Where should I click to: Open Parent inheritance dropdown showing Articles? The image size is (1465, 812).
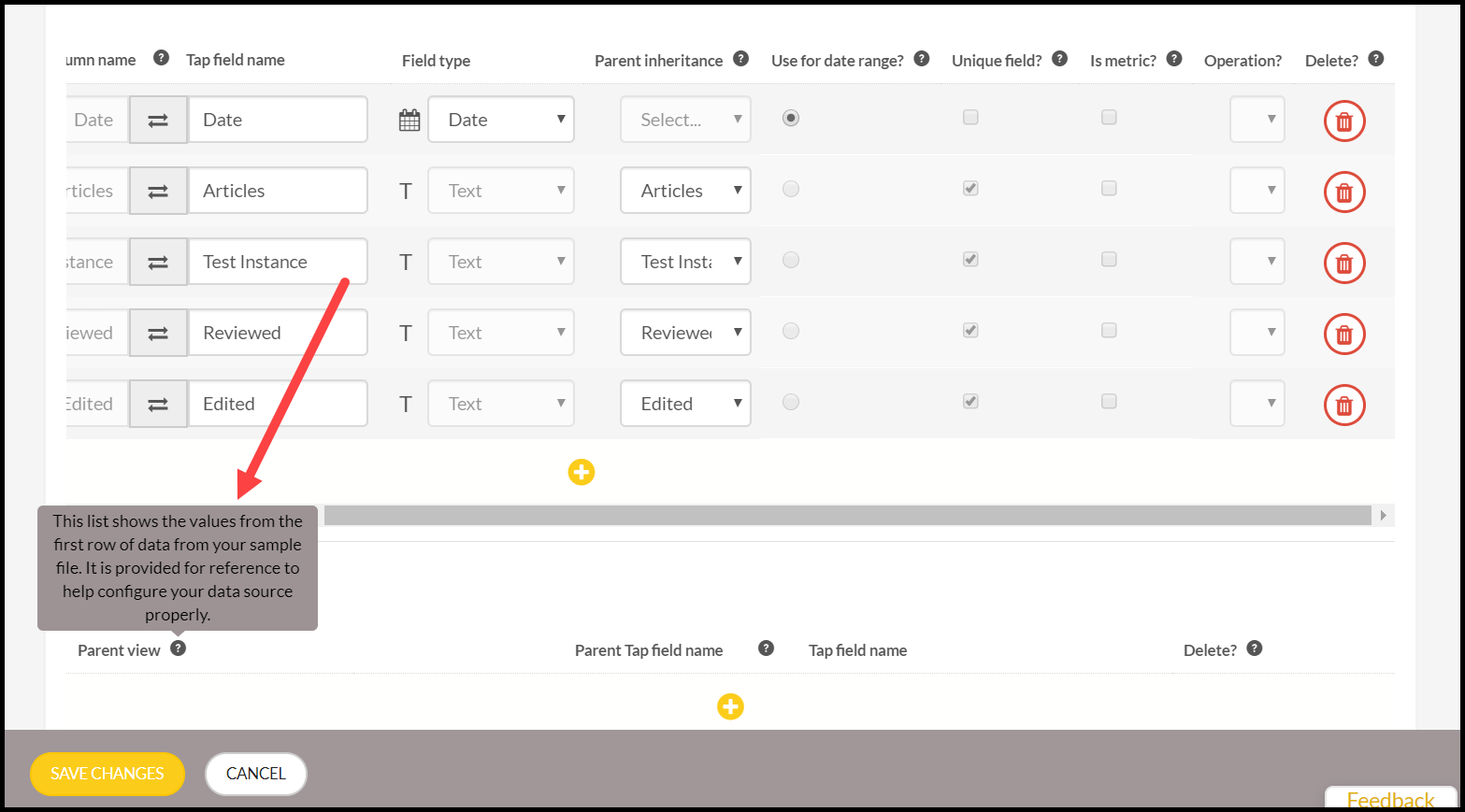tap(685, 191)
